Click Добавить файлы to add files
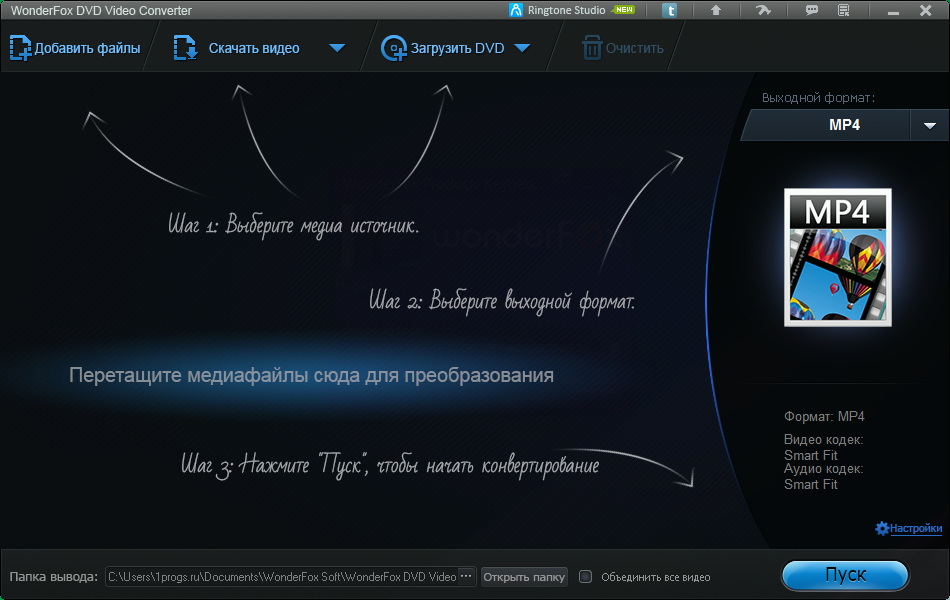Screen dimensions: 950x600 75,48
